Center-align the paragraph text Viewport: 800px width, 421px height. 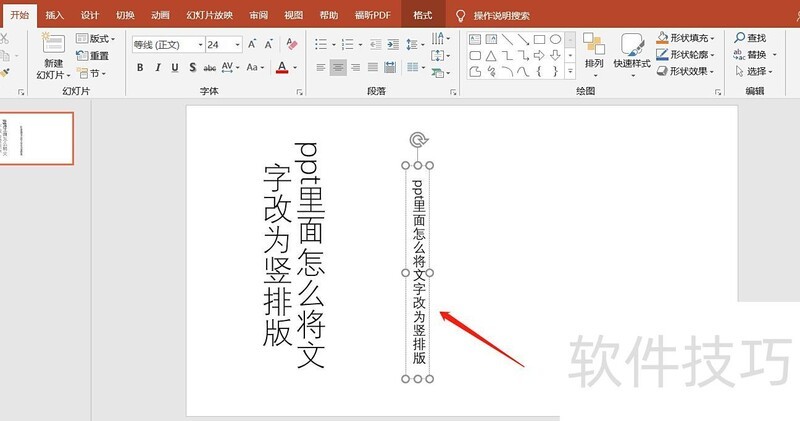coord(338,67)
